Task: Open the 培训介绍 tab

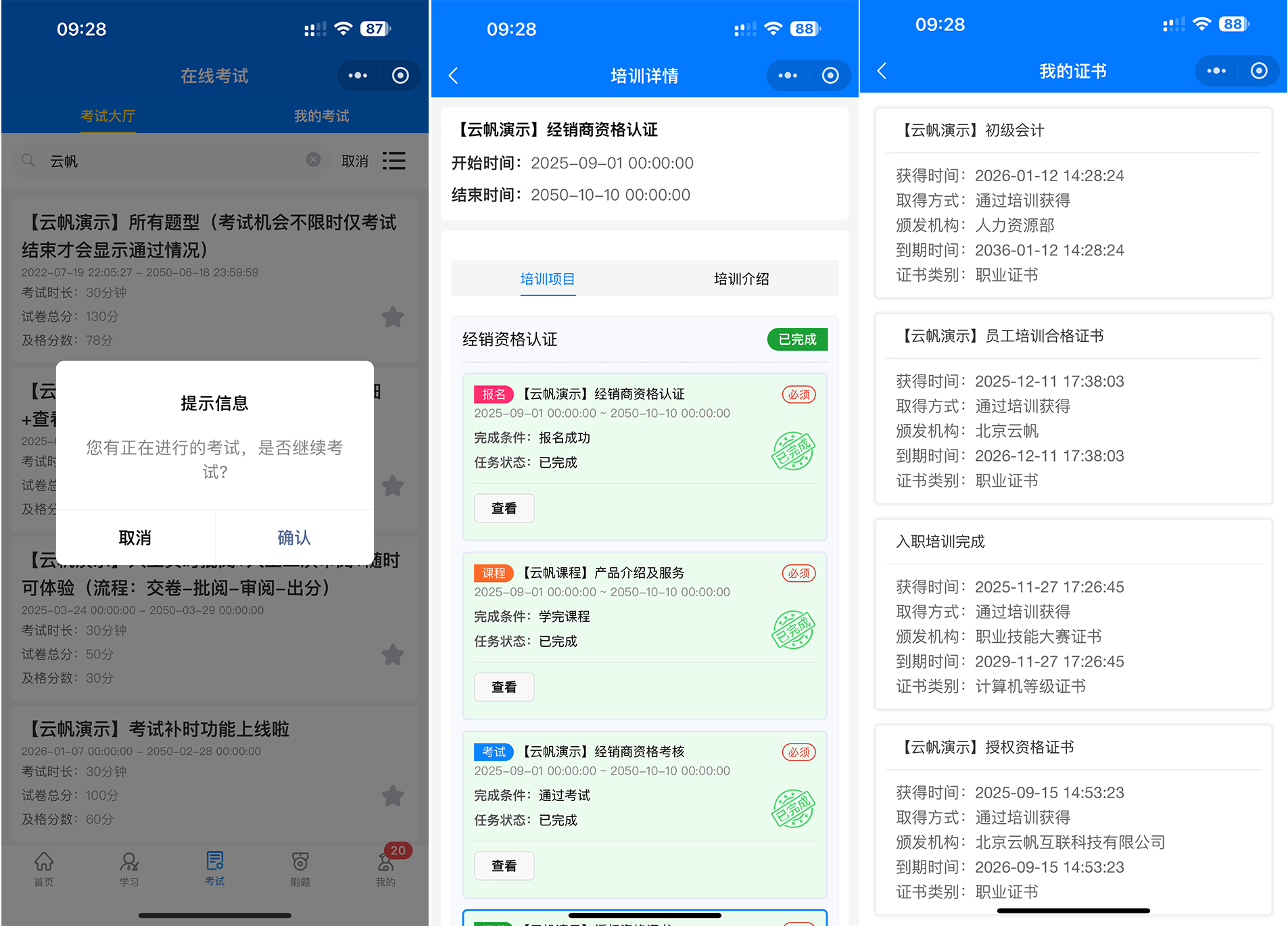Action: coord(741,278)
